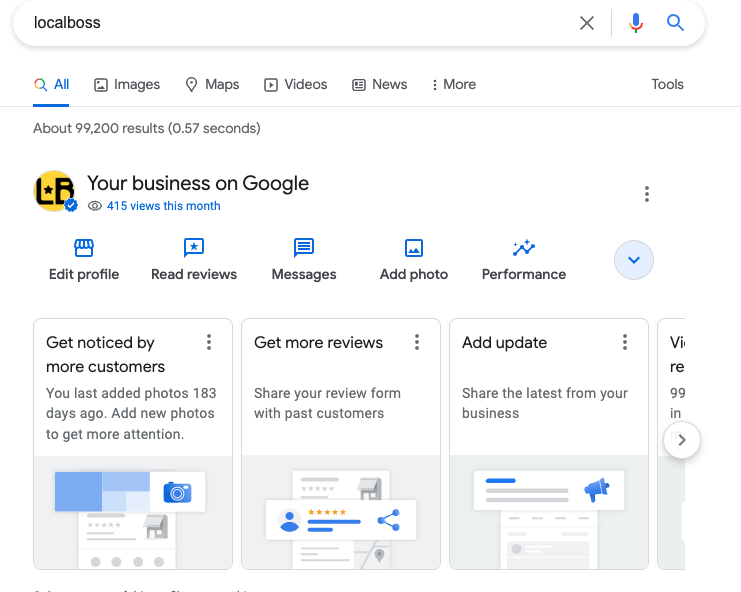
Task: Click the Edit profile label
Action: pos(84,275)
